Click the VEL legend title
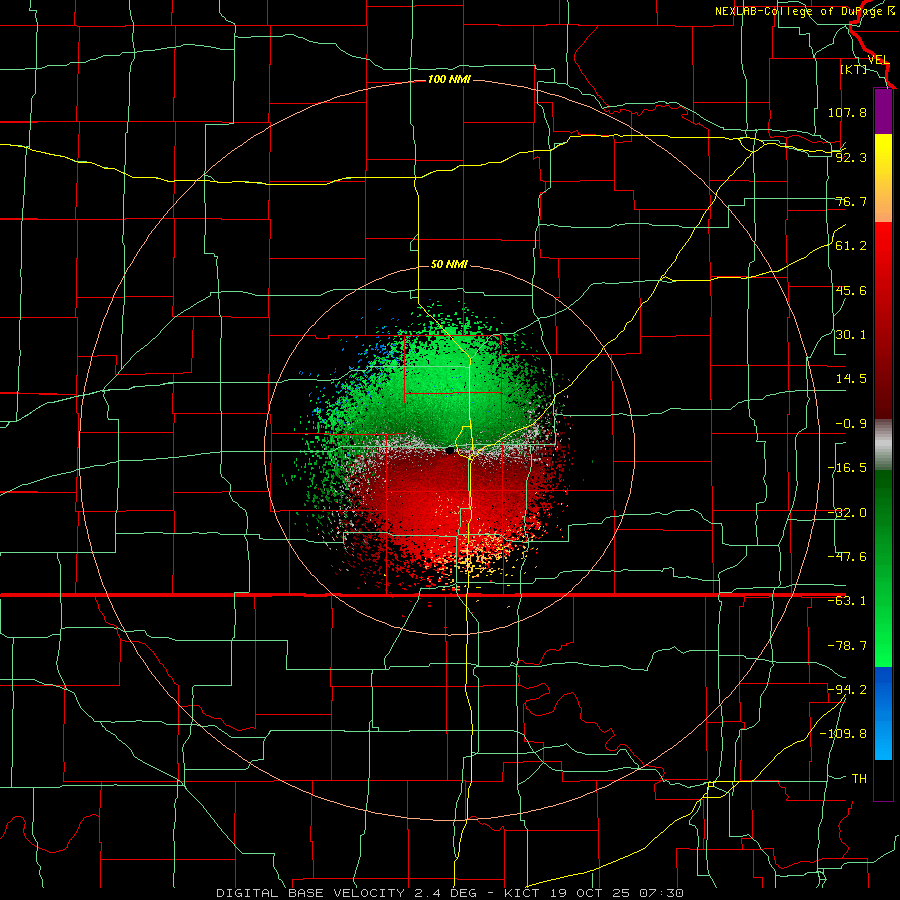The height and width of the screenshot is (900, 900). tap(878, 60)
